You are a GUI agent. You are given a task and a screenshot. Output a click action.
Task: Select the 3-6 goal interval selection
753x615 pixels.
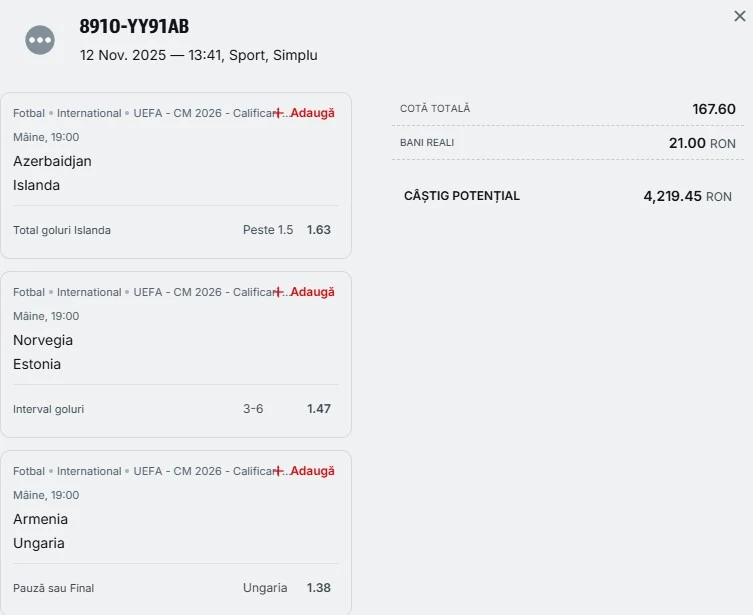point(253,409)
